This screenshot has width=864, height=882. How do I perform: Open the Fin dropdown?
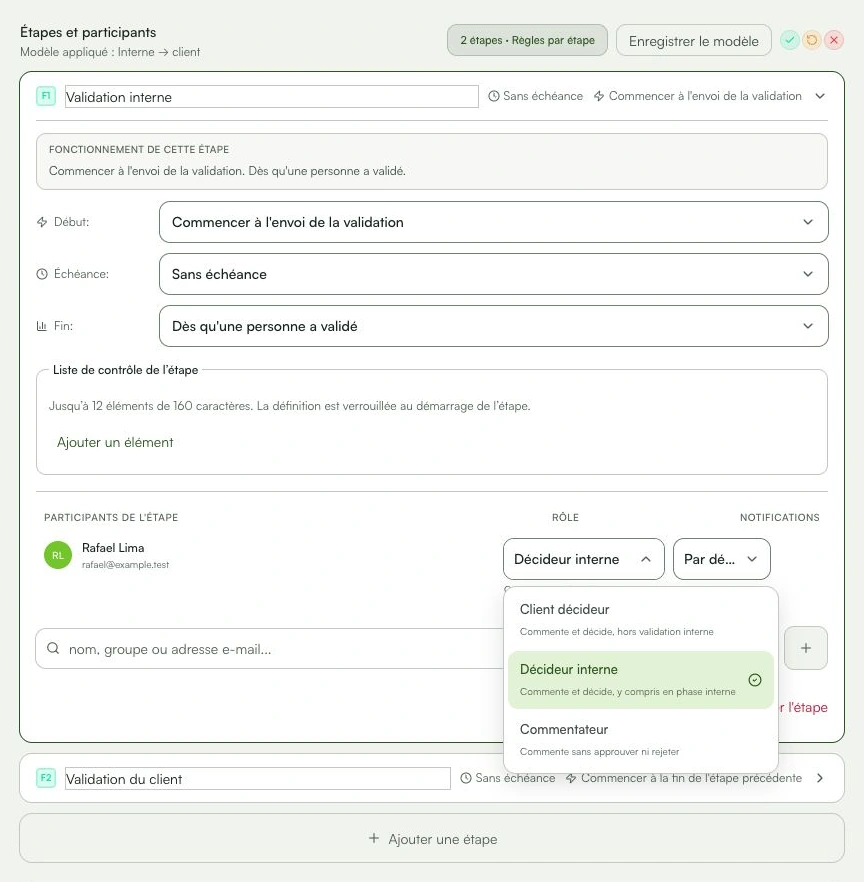pyautogui.click(x=493, y=326)
